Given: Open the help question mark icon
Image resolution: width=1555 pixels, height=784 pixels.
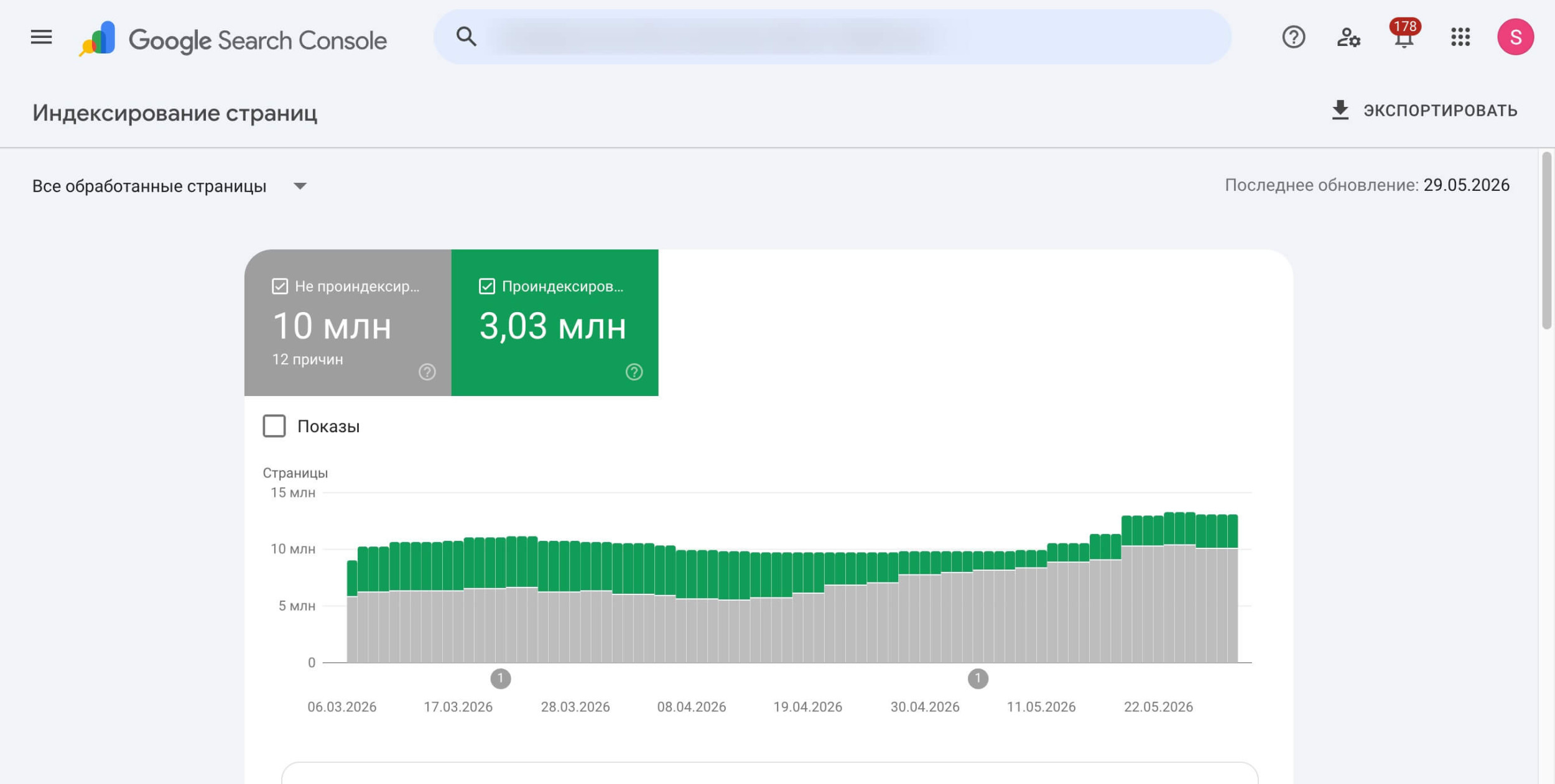Looking at the screenshot, I should tap(1293, 37).
